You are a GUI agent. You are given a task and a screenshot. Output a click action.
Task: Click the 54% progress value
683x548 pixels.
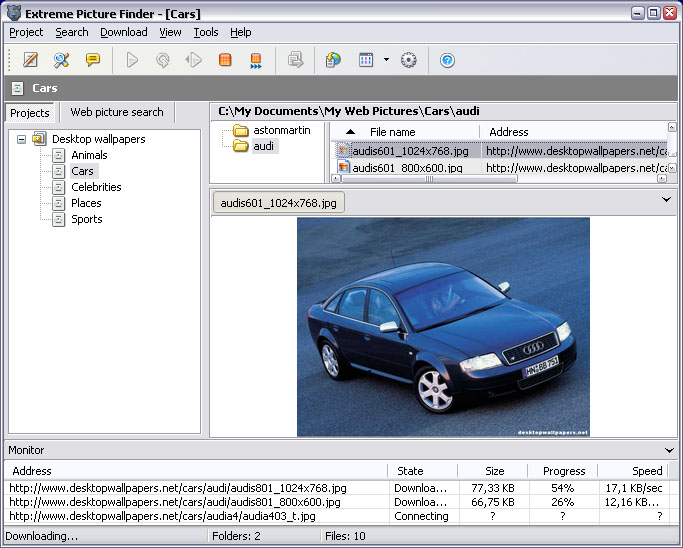[x=563, y=488]
